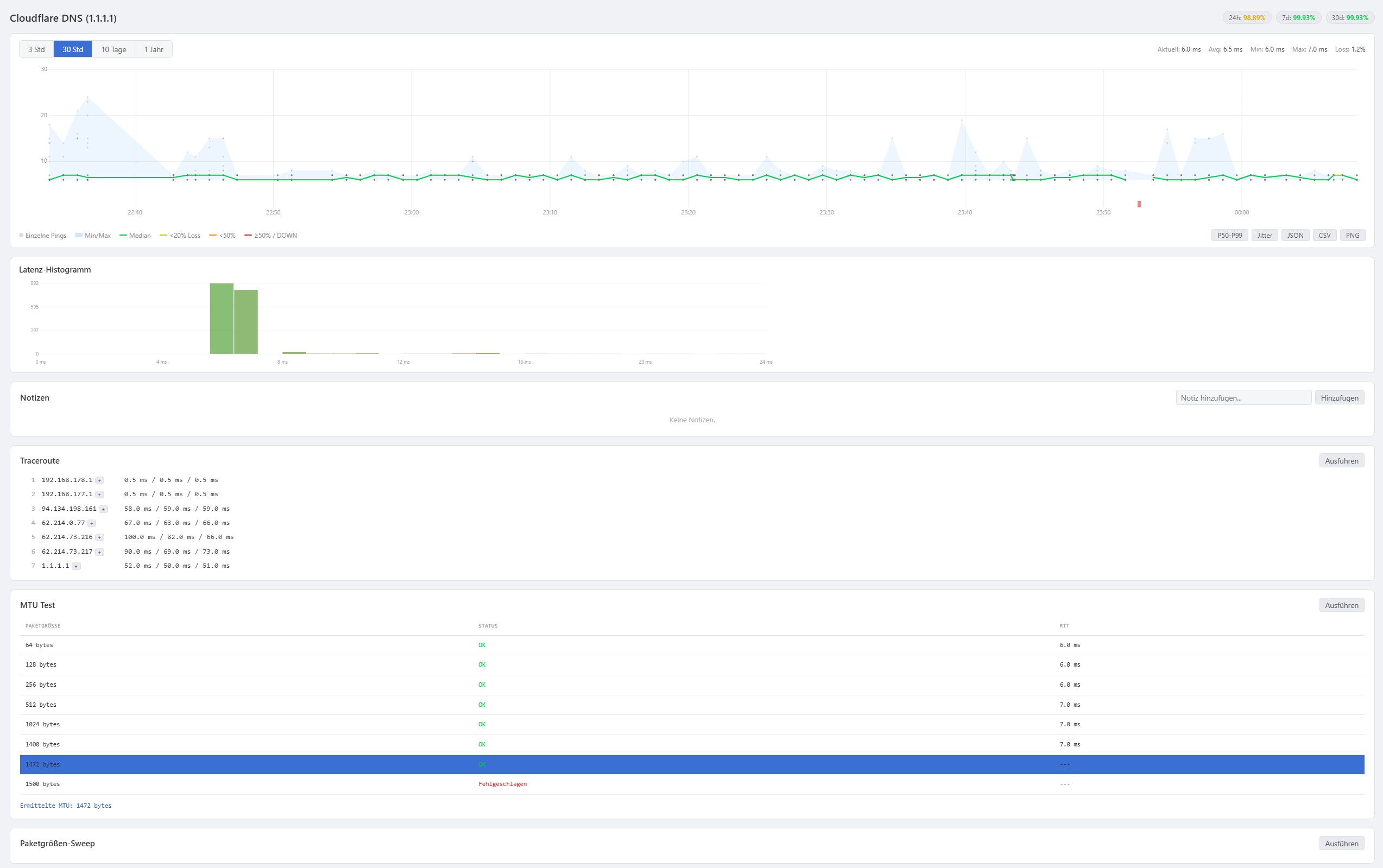This screenshot has height=868, width=1383.
Task: Click plus icon next to hop 1.1.1.1
Action: (76, 566)
